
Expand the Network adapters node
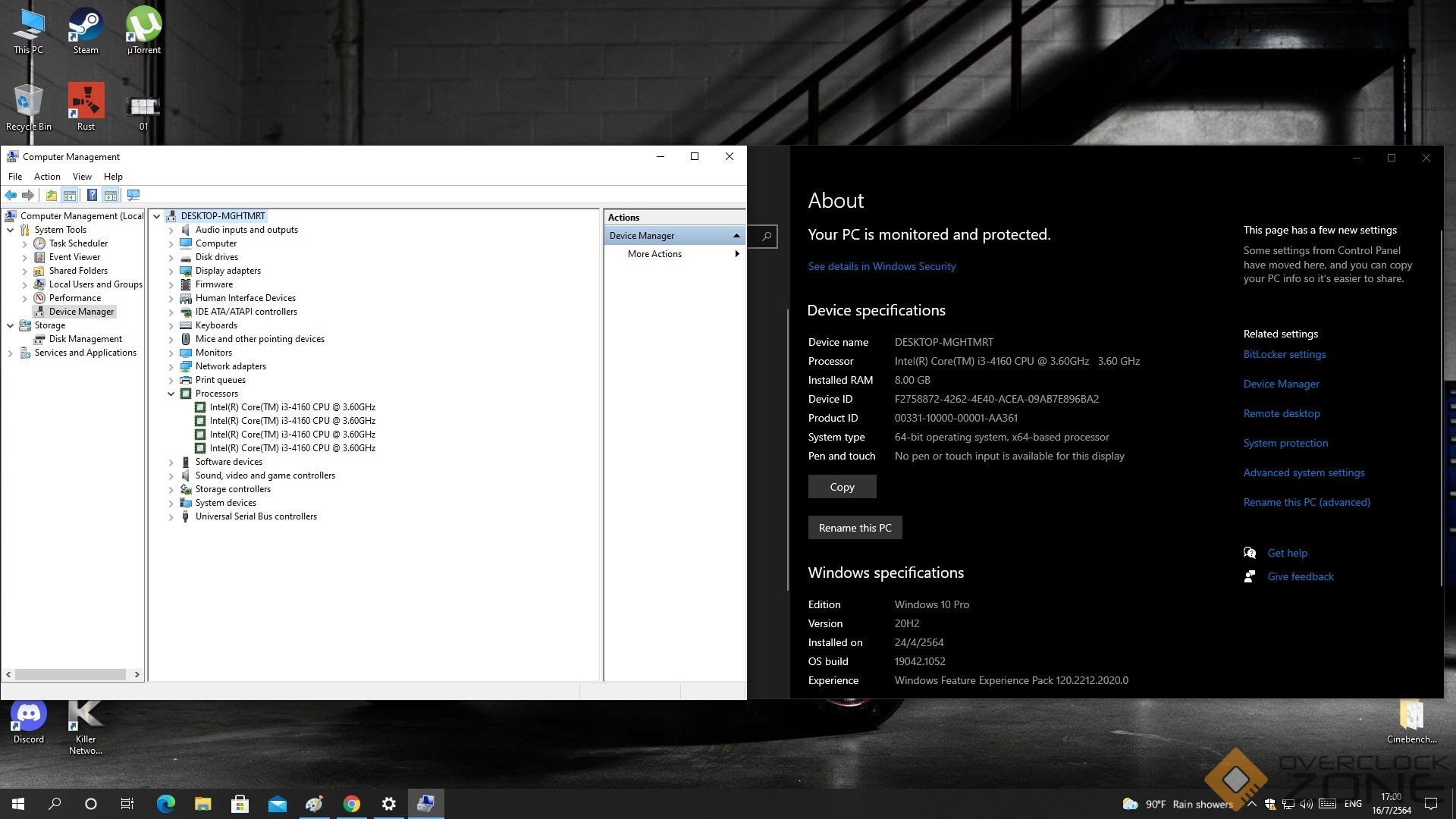coord(171,366)
